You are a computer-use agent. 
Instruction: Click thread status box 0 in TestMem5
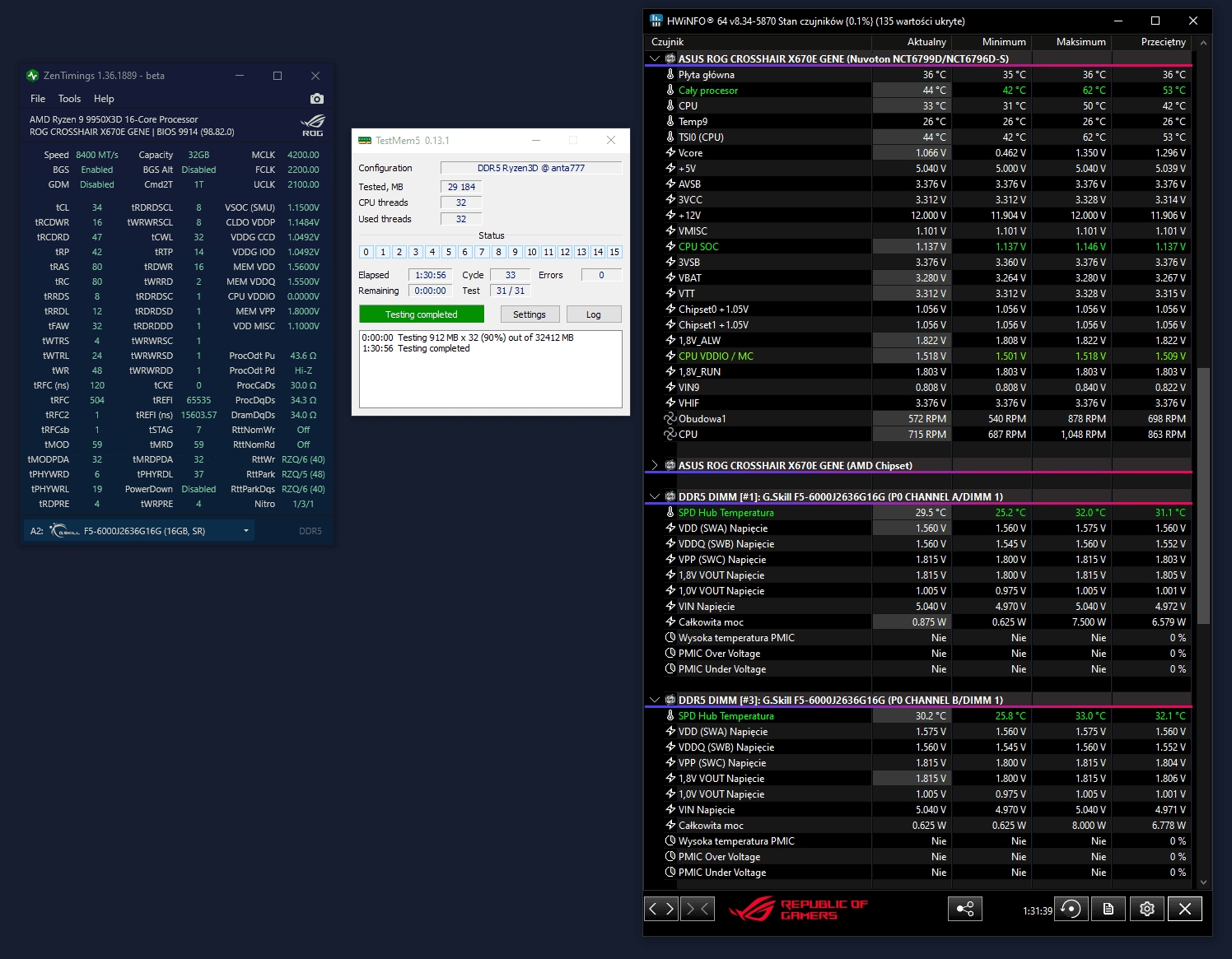[366, 252]
